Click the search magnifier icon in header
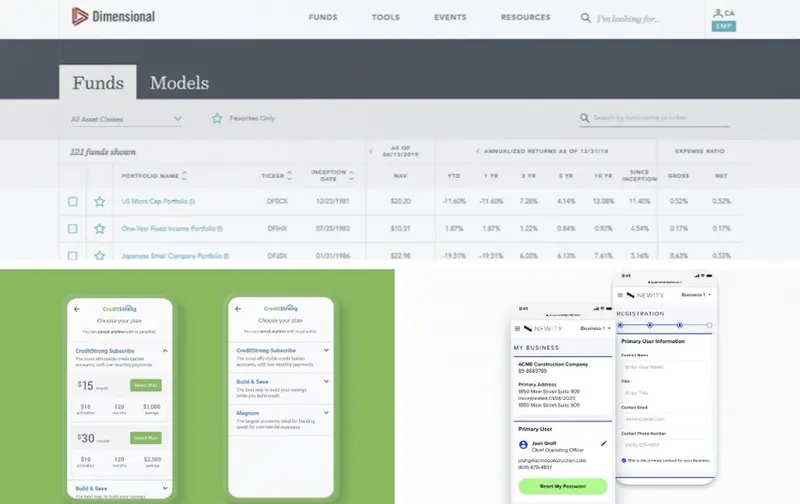This screenshot has height=504, width=800. coord(585,18)
